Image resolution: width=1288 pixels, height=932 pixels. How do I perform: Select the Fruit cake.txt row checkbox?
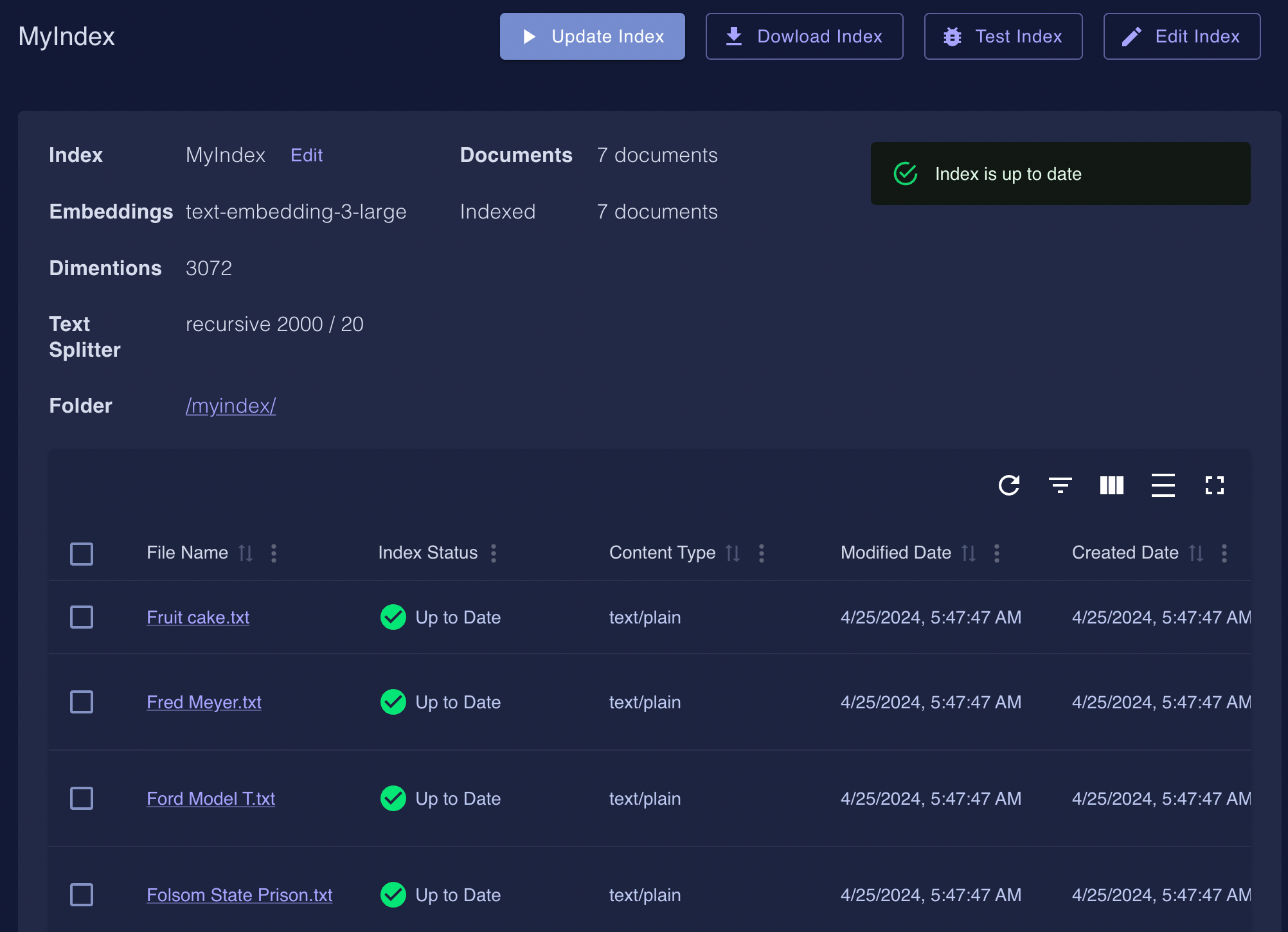(x=82, y=617)
